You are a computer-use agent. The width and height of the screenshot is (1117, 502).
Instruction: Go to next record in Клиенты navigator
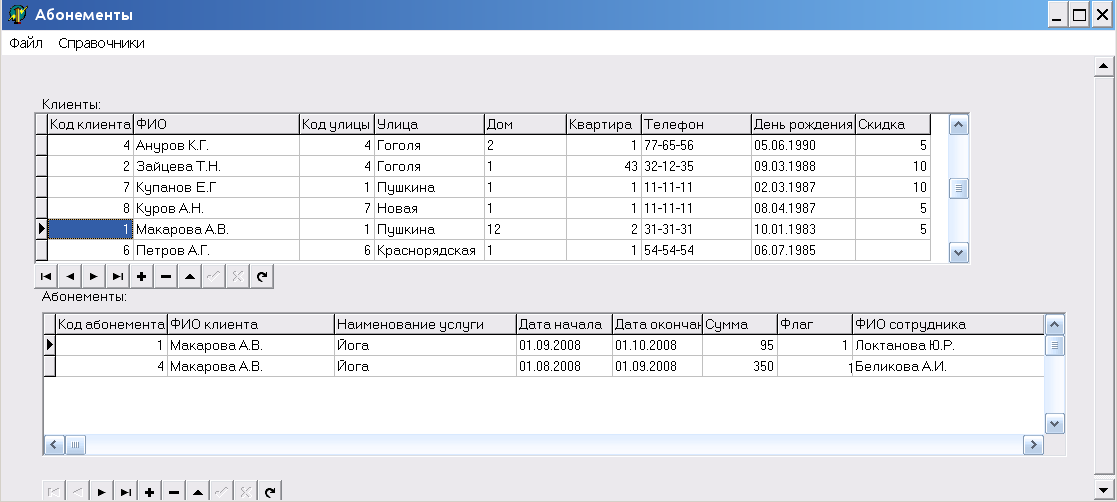tap(93, 277)
